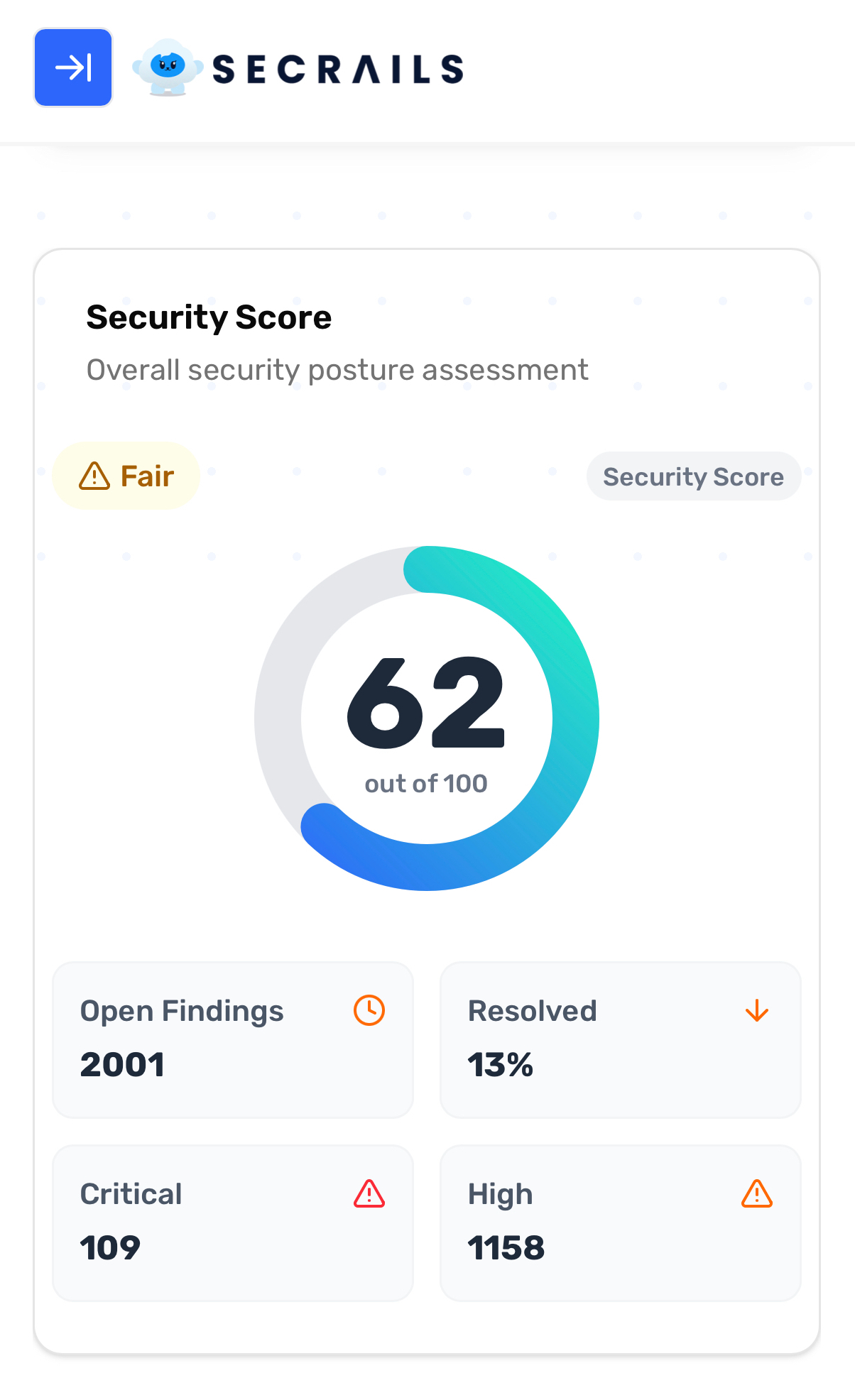The height and width of the screenshot is (1400, 855).
Task: Expand the sidebar with the blue arrow button
Action: (x=73, y=67)
